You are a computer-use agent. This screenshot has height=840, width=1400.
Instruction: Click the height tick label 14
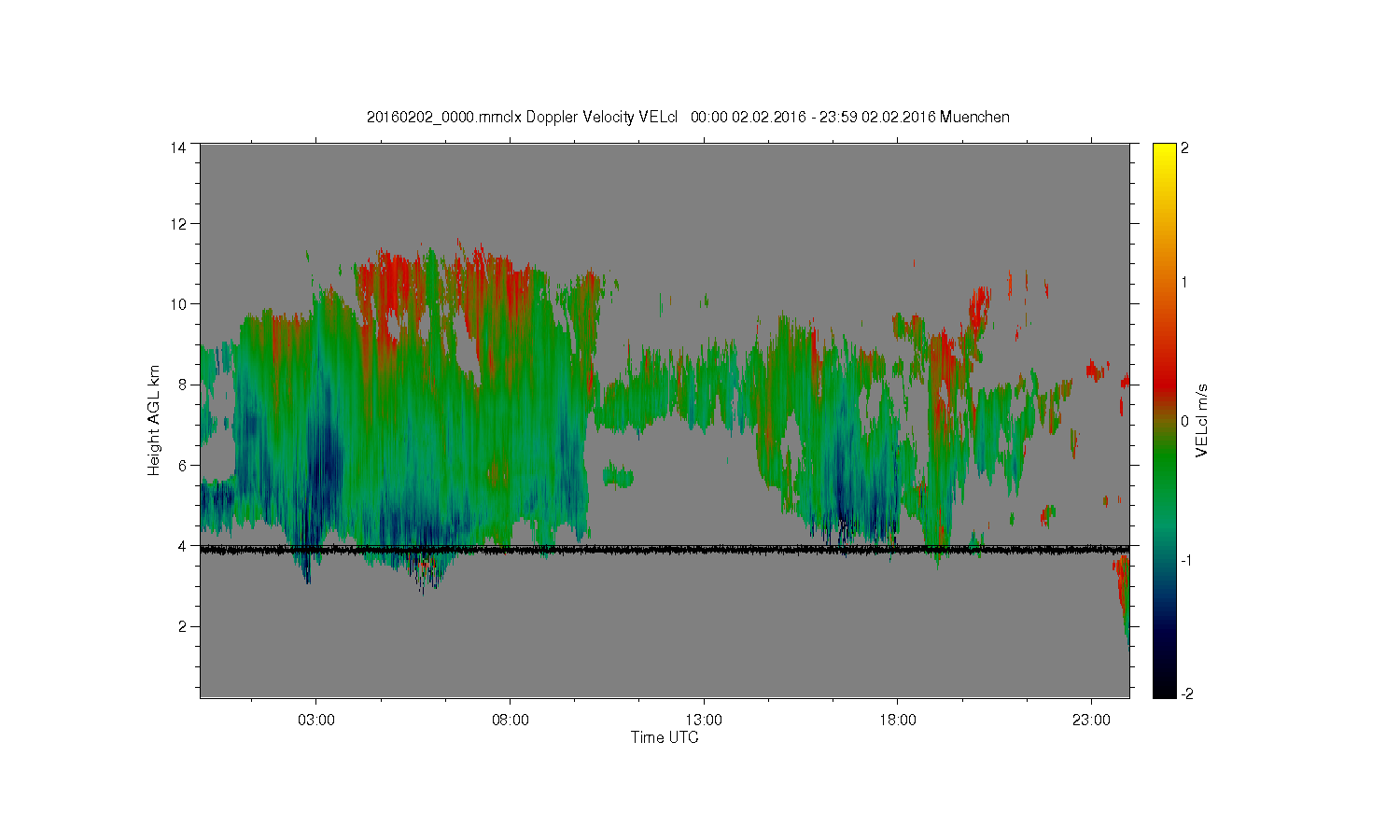pyautogui.click(x=178, y=147)
